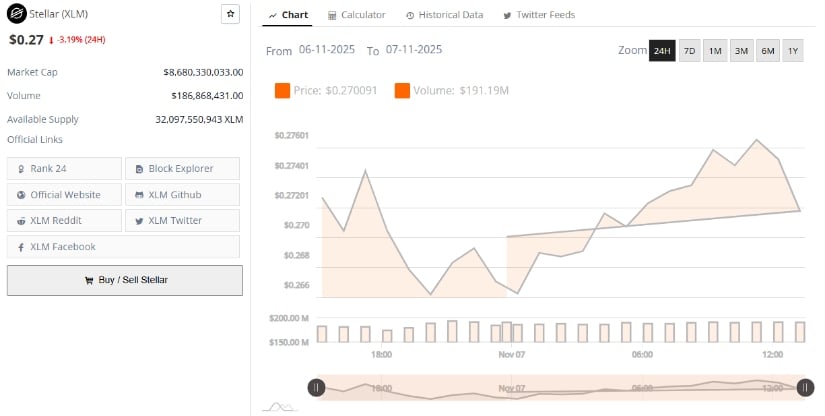Screen dimensions: 825x416
Task: Open the XLM Facebook page
Action: (123, 247)
